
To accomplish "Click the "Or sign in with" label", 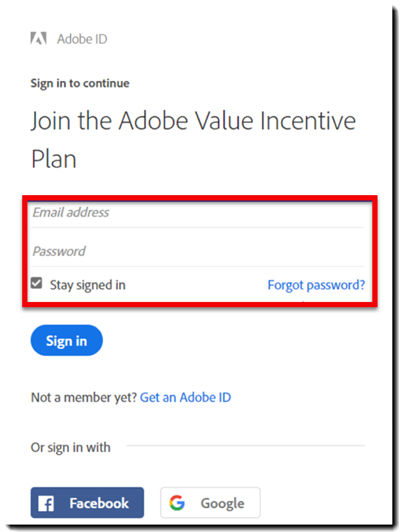I will [71, 448].
